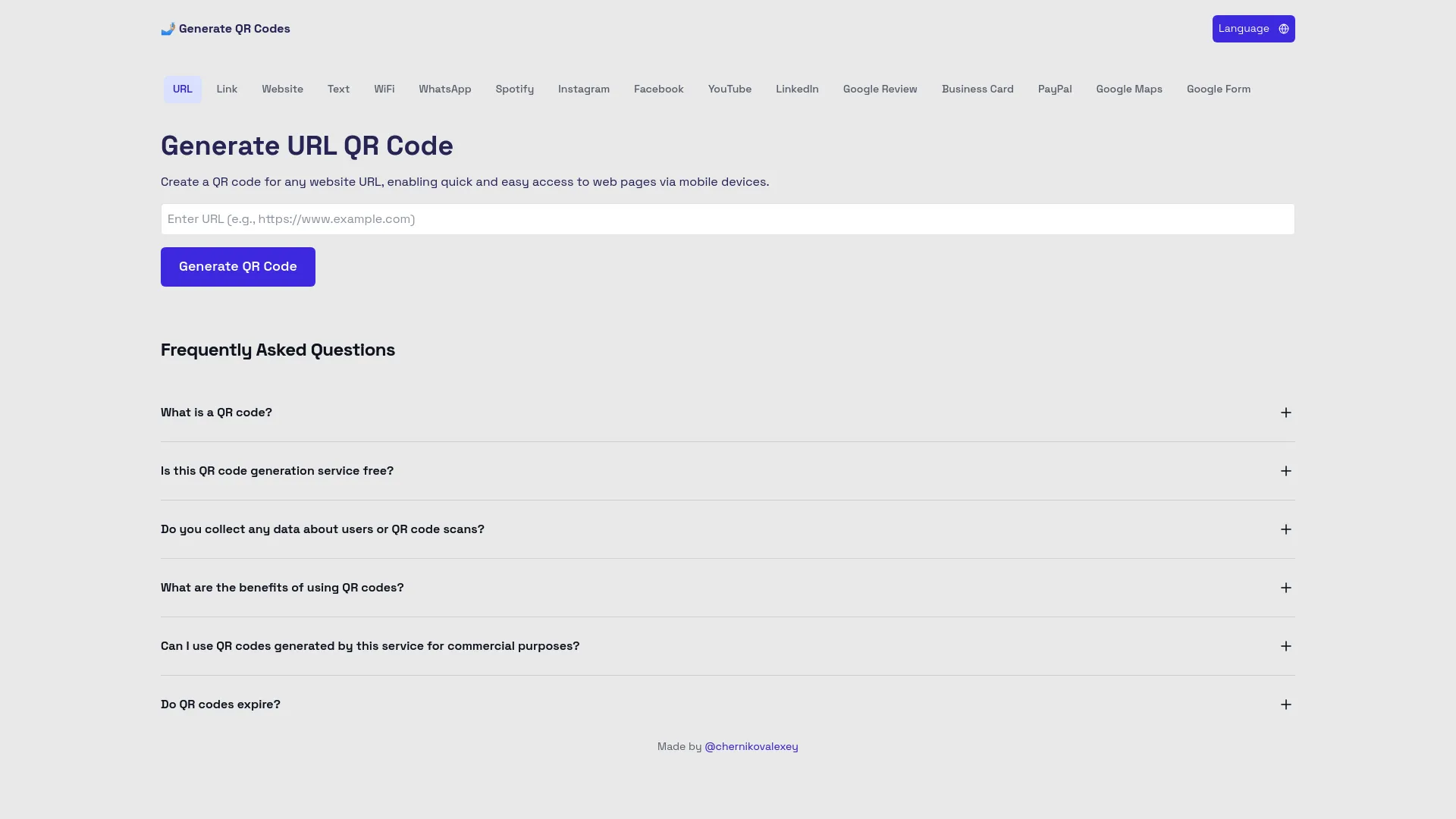1456x819 pixels.
Task: Click "Is this QR code generation service free?" text
Action: pyautogui.click(x=277, y=471)
